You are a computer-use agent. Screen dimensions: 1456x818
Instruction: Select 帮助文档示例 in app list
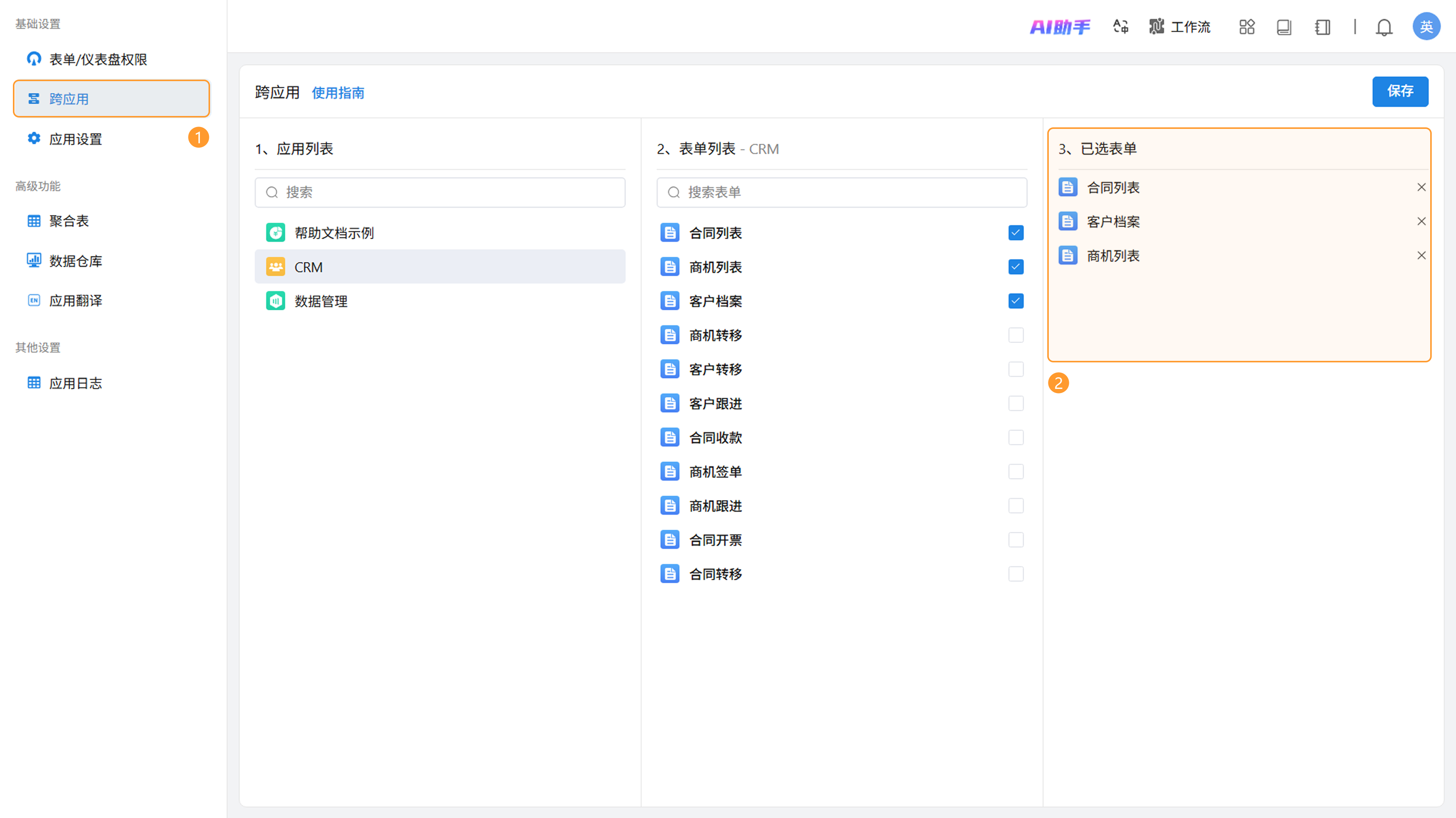click(x=334, y=233)
